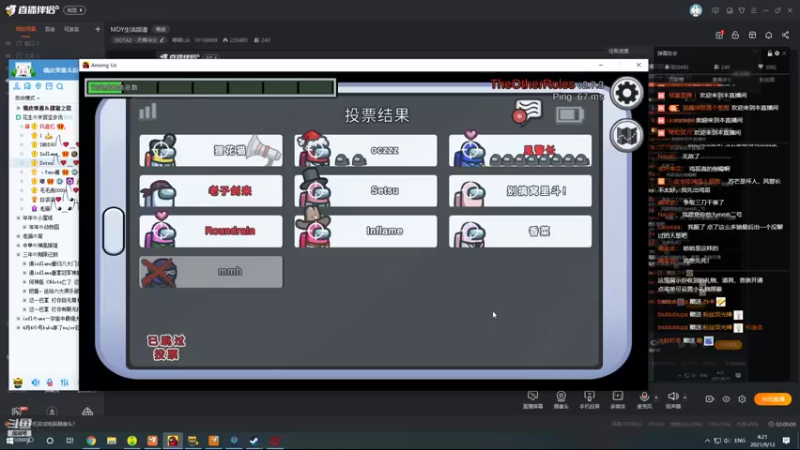Add phone screen cast source
This screenshot has height=450, width=800.
click(x=589, y=399)
